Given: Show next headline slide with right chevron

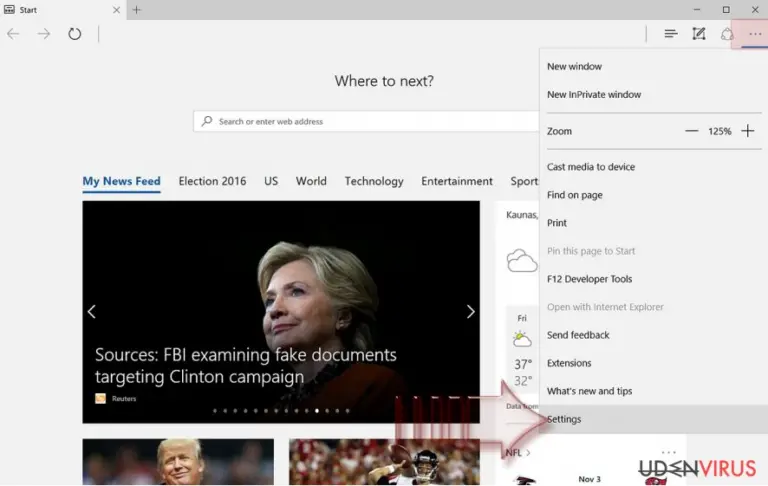Looking at the screenshot, I should [x=470, y=312].
